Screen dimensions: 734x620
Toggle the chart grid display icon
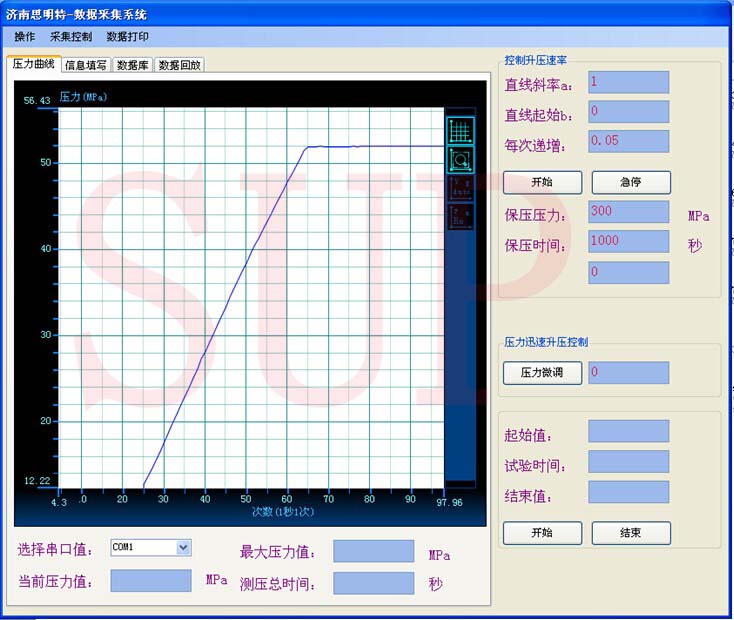460,130
